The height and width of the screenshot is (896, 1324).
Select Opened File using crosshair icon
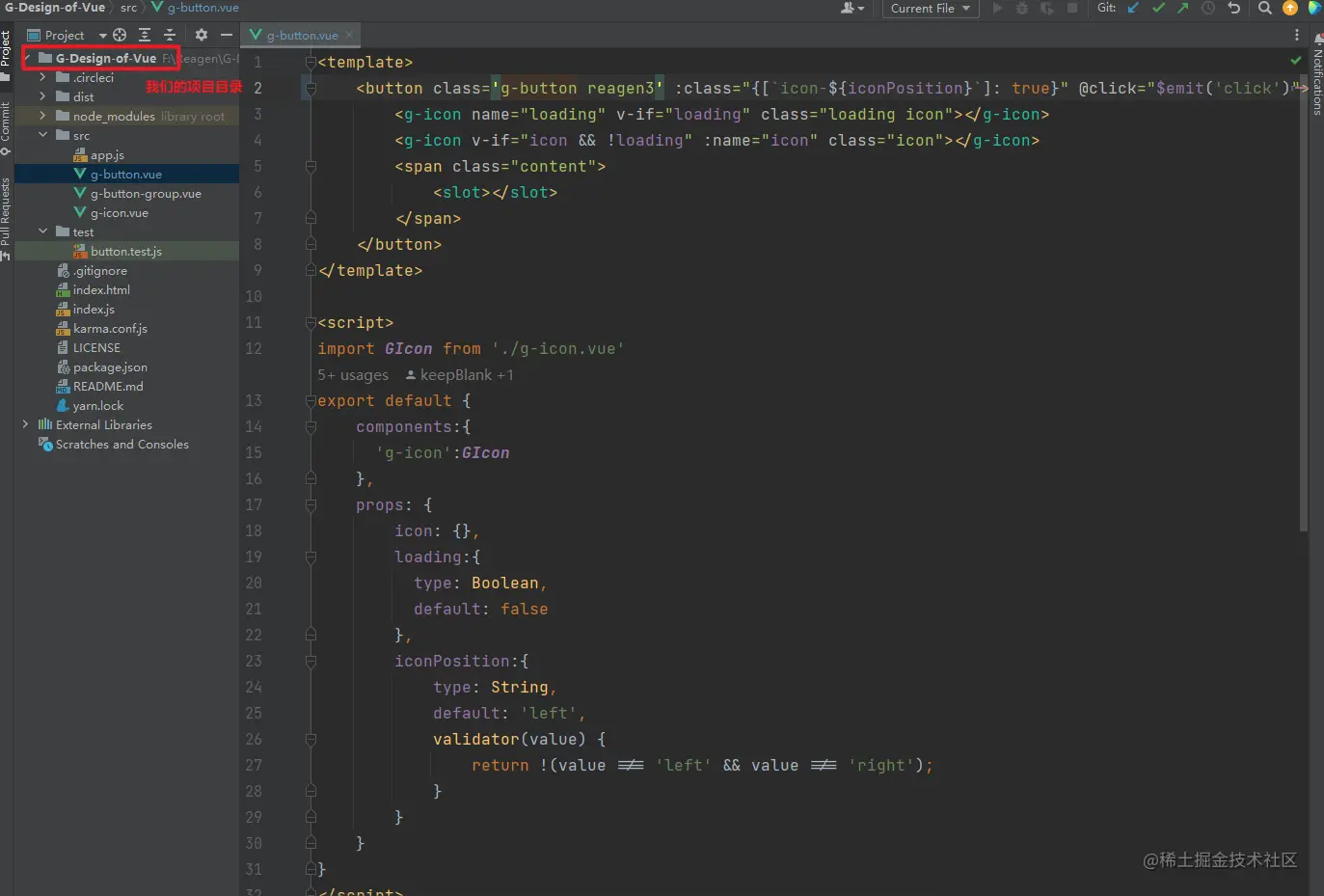[120, 35]
